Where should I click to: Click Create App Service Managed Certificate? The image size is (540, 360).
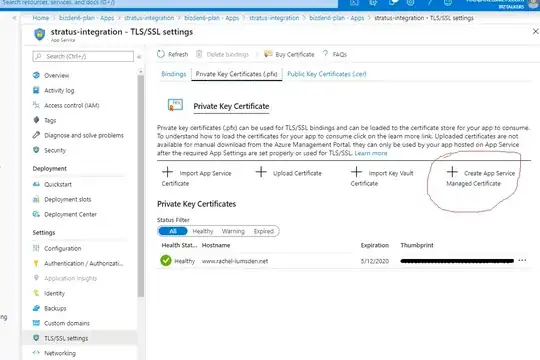(481, 178)
